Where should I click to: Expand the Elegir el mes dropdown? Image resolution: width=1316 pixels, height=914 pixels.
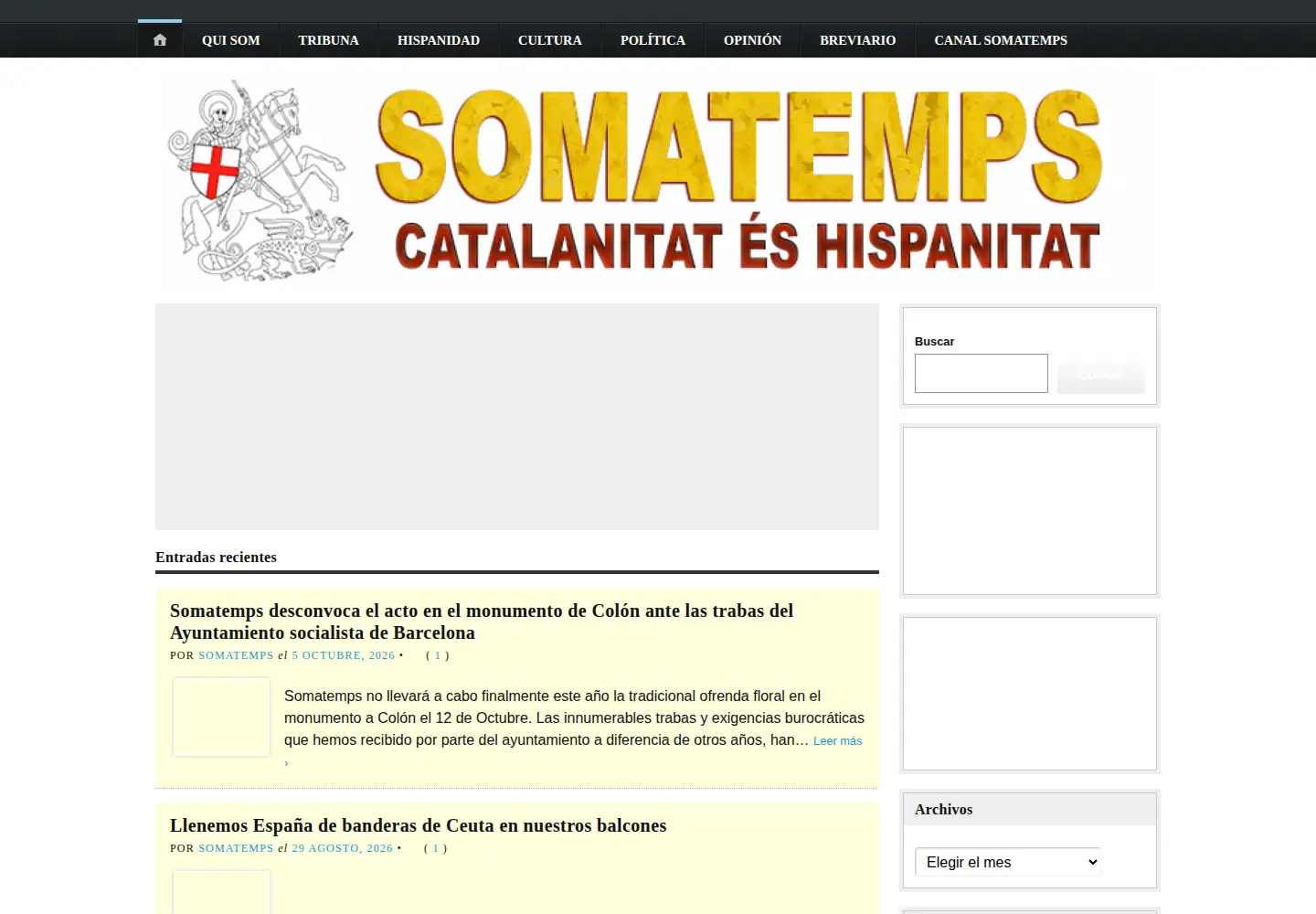pos(1008,862)
